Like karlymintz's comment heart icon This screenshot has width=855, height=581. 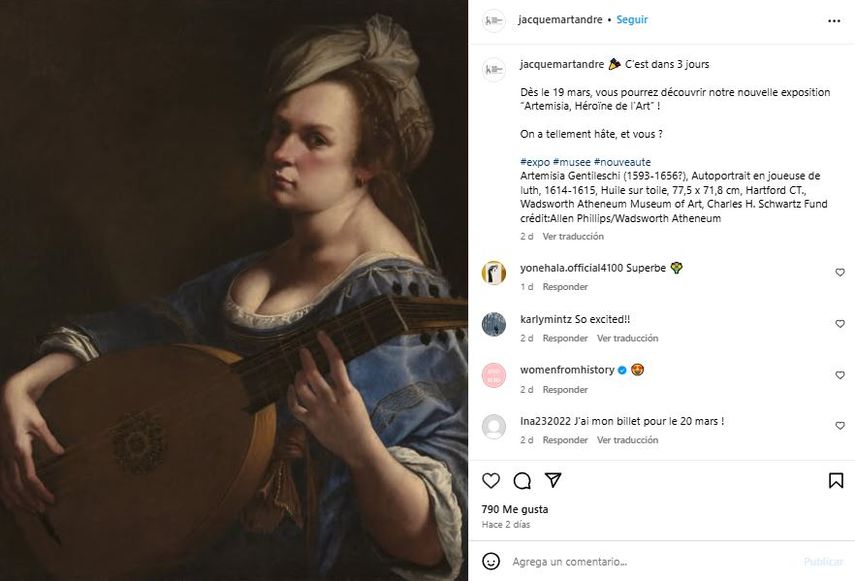pos(839,323)
